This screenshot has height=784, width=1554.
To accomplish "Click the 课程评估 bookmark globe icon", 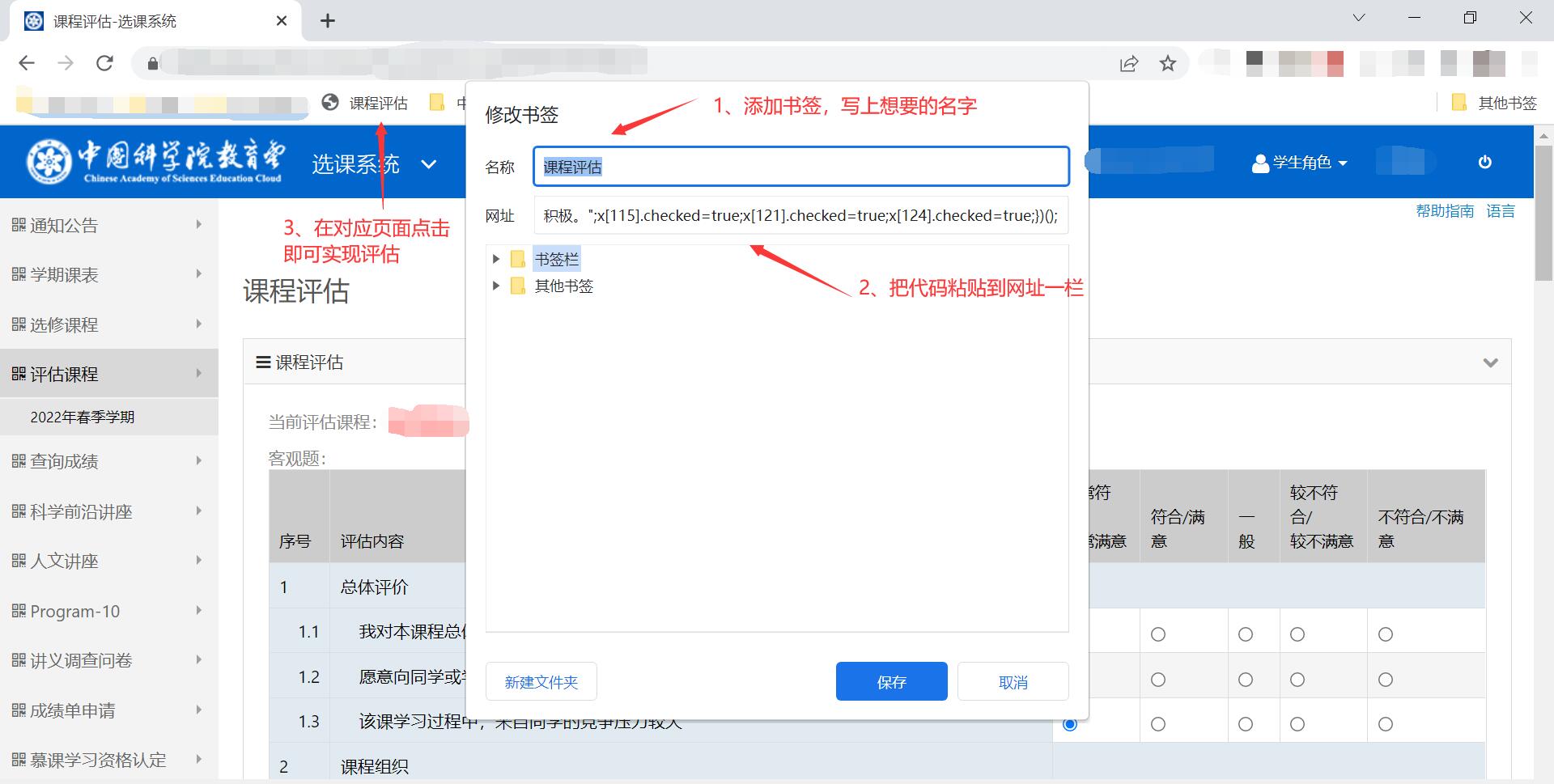I will 330,103.
